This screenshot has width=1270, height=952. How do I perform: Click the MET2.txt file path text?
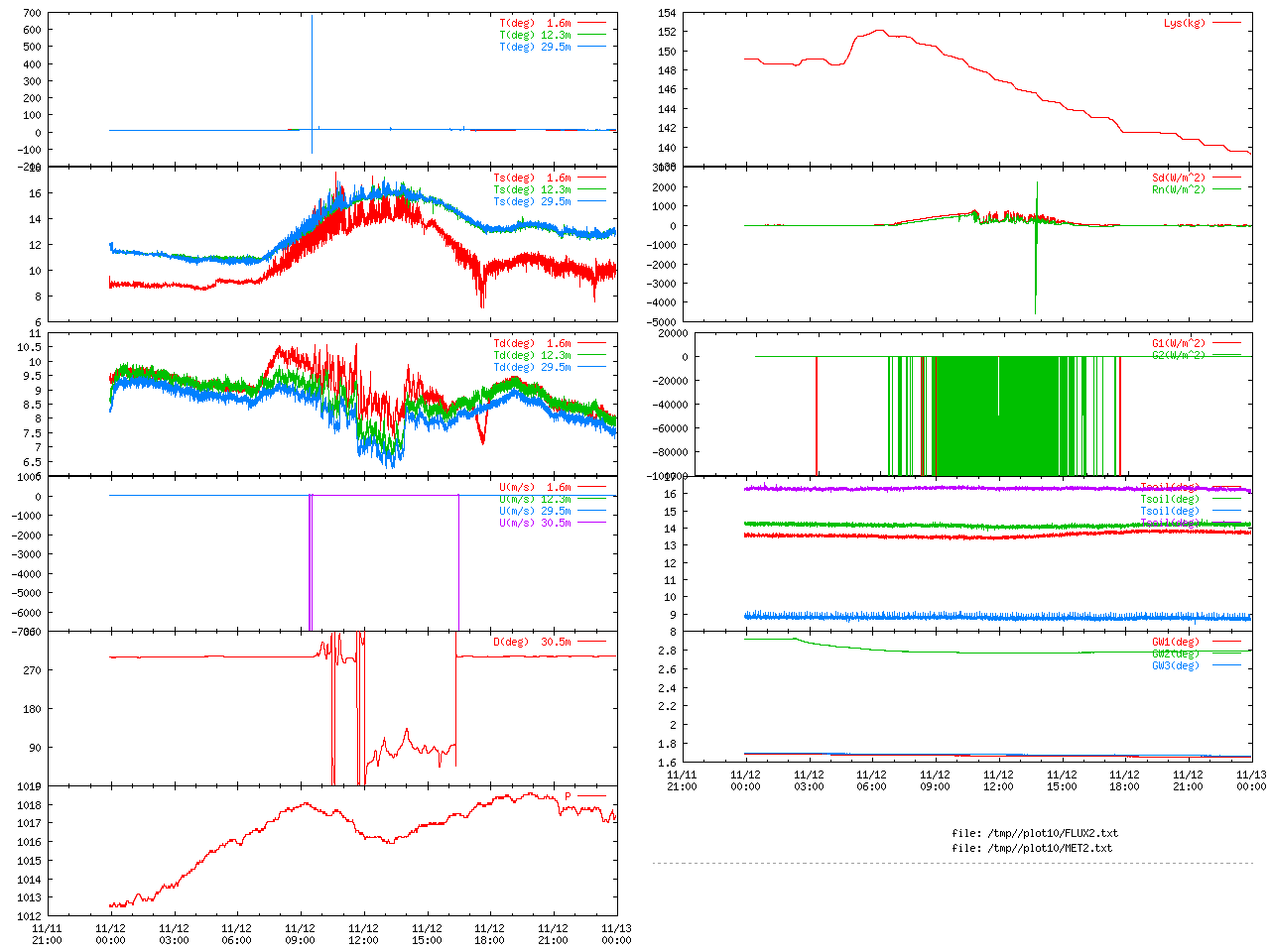1032,848
